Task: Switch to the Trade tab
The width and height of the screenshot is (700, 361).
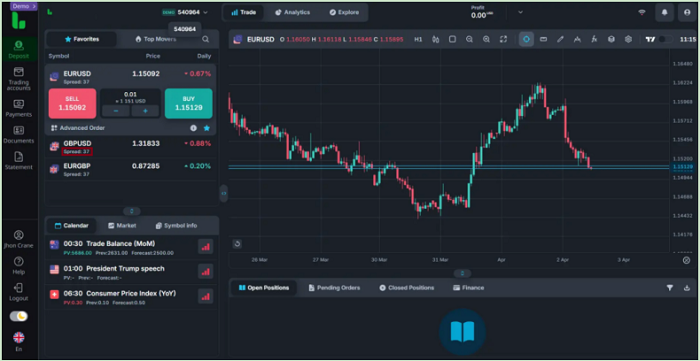Action: [243, 12]
